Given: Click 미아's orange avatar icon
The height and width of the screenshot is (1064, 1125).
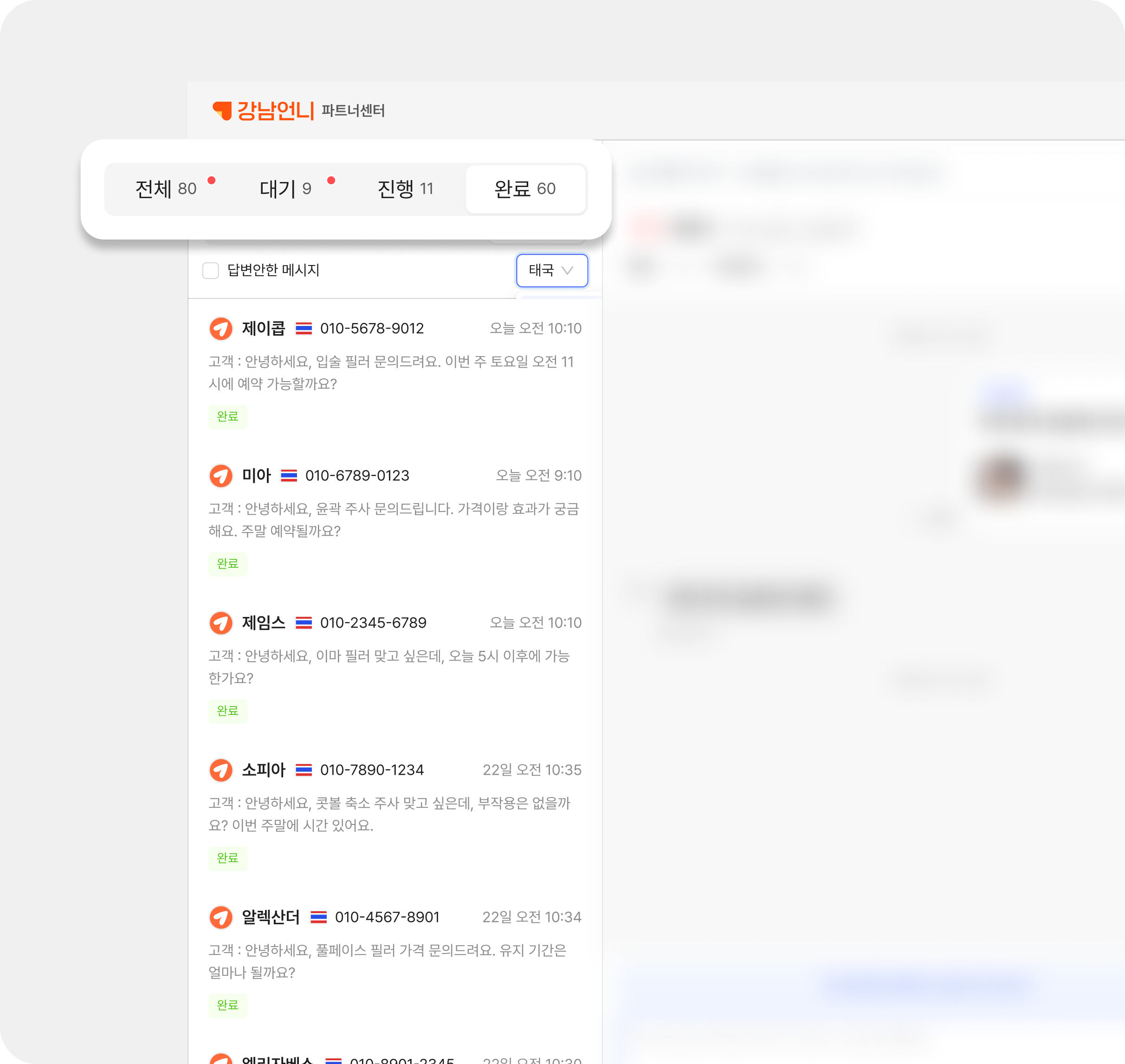Looking at the screenshot, I should (x=221, y=475).
